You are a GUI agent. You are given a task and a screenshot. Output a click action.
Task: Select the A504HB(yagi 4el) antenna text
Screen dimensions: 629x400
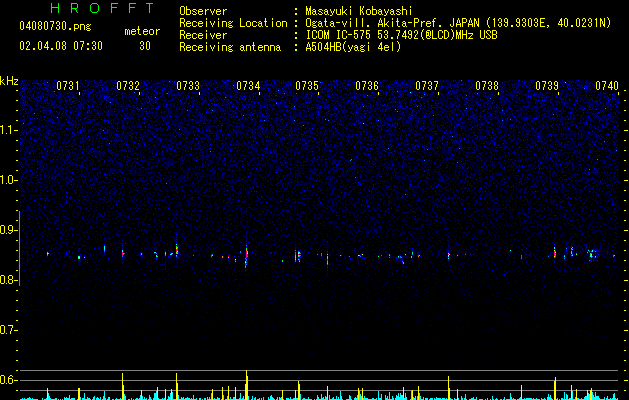tap(353, 47)
